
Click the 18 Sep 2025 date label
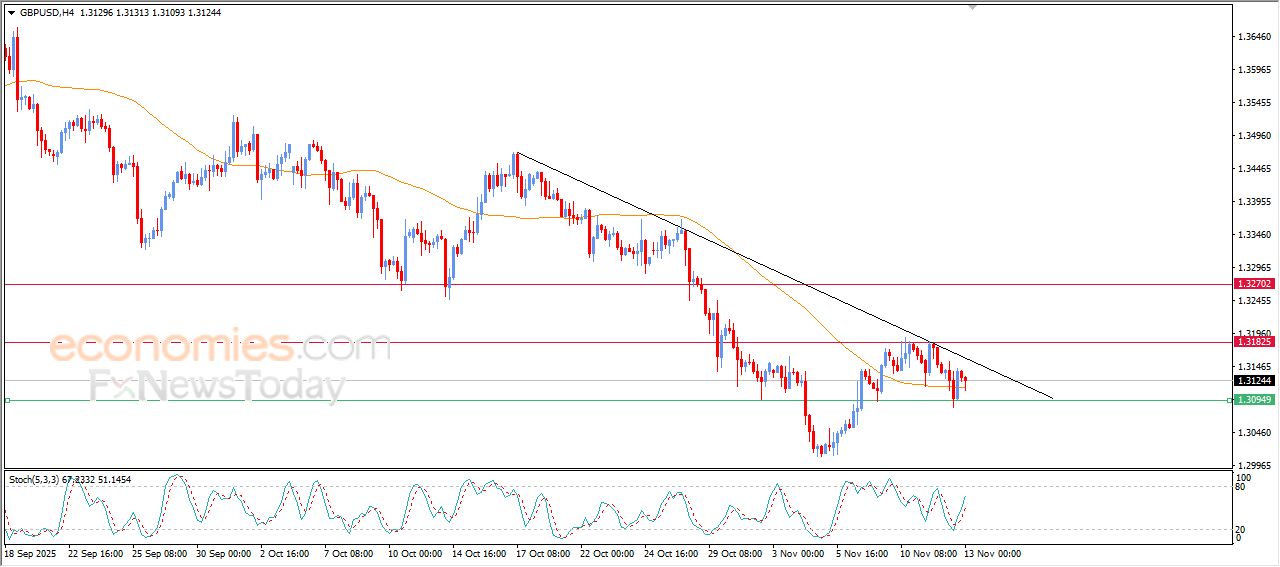tap(31, 553)
